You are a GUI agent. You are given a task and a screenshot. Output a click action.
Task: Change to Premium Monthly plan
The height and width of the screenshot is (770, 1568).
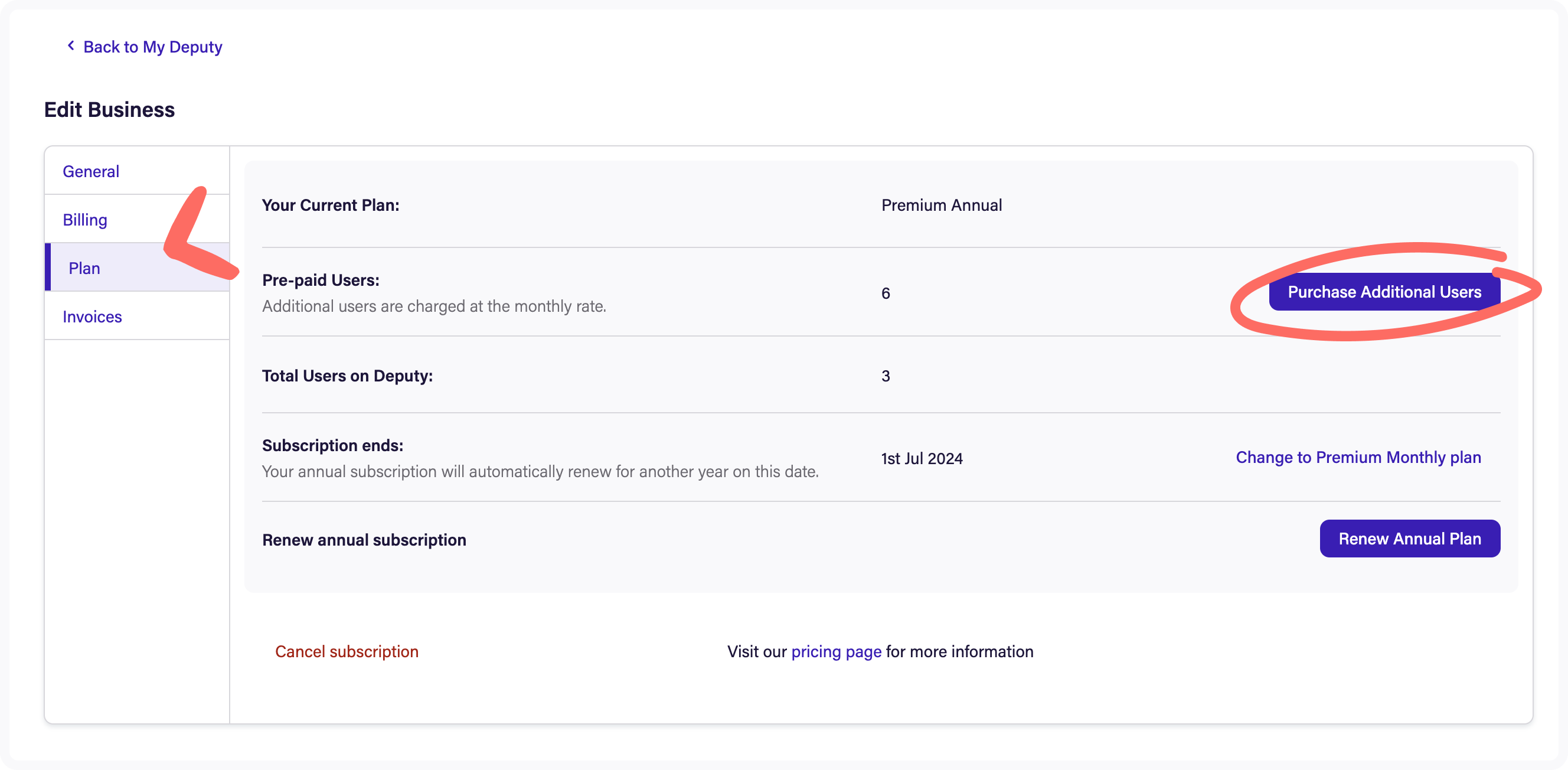(1358, 457)
